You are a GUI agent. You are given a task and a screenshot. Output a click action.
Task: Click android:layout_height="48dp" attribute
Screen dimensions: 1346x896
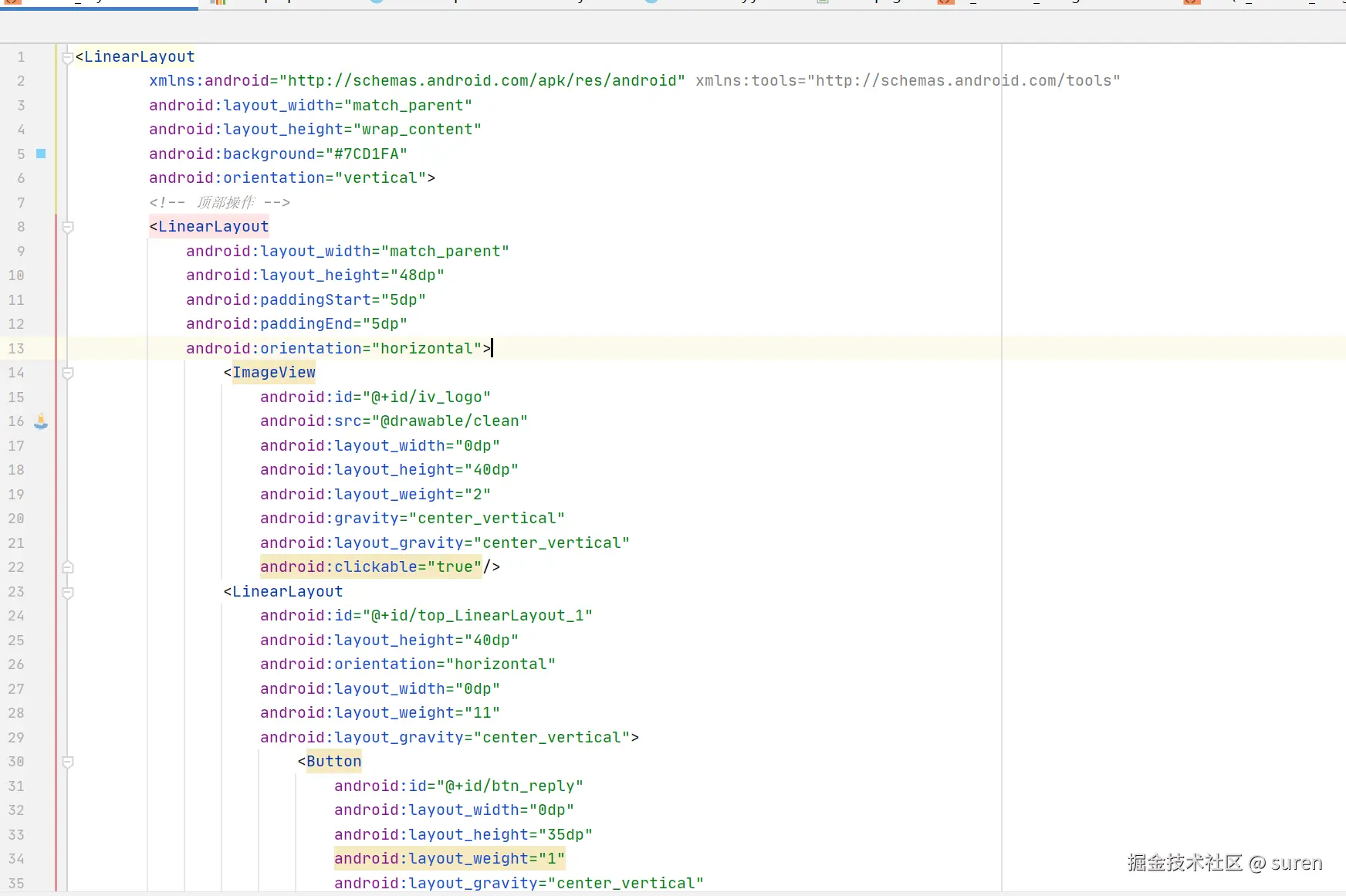pyautogui.click(x=315, y=276)
